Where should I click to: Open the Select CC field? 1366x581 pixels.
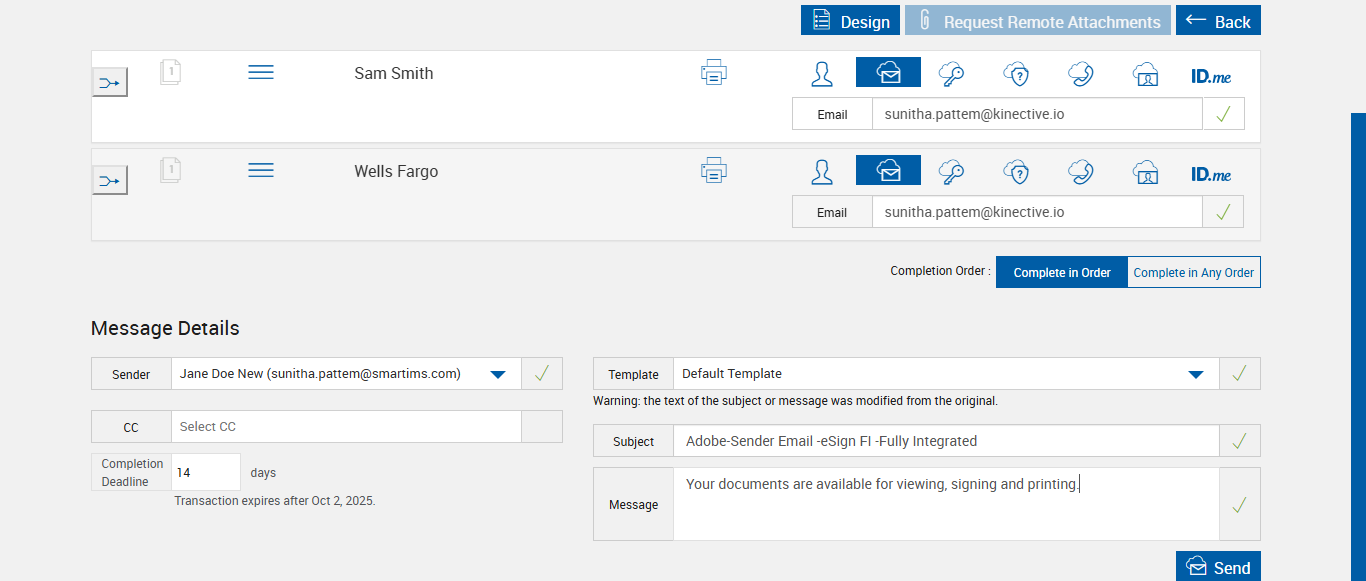tap(346, 427)
